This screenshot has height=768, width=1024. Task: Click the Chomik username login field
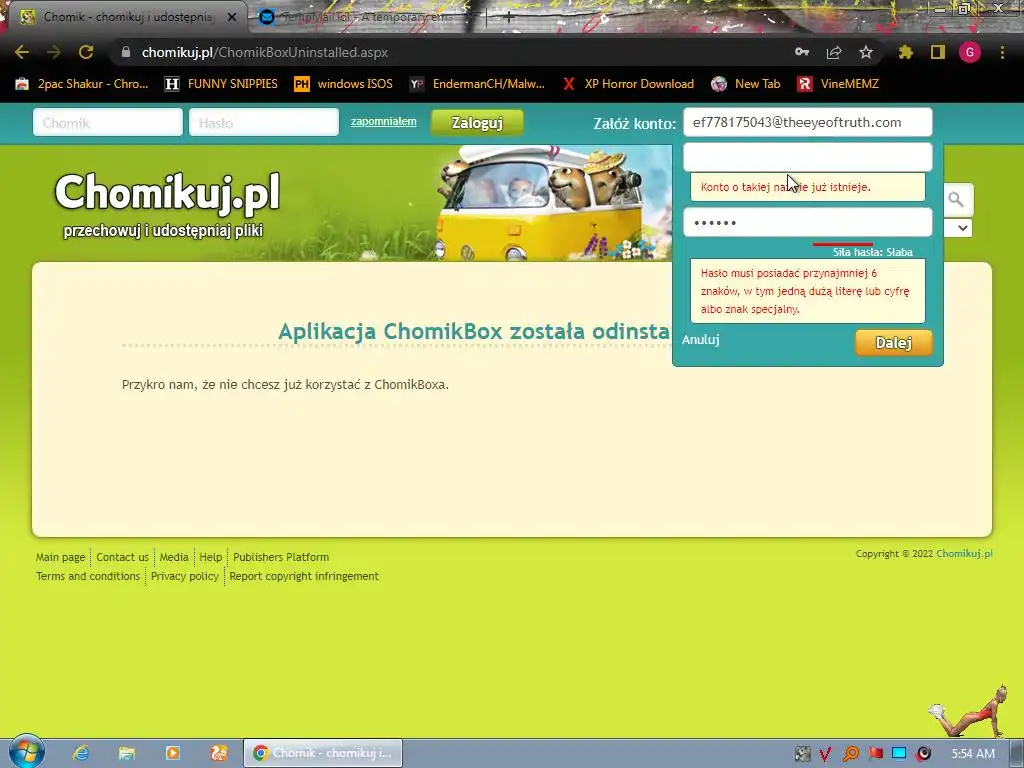108,123
